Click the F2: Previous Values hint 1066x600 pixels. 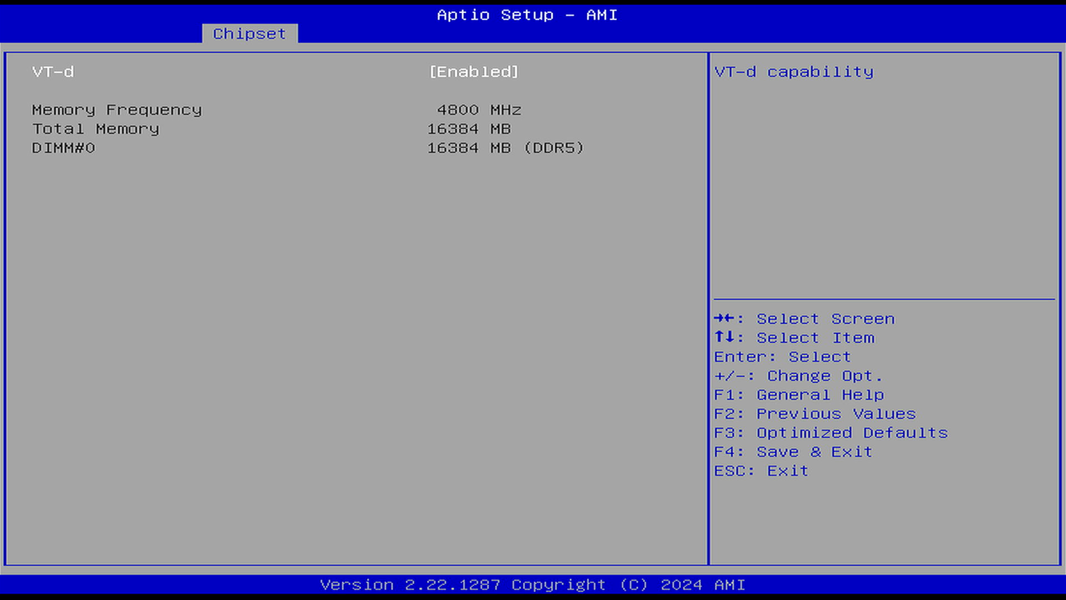(x=815, y=414)
